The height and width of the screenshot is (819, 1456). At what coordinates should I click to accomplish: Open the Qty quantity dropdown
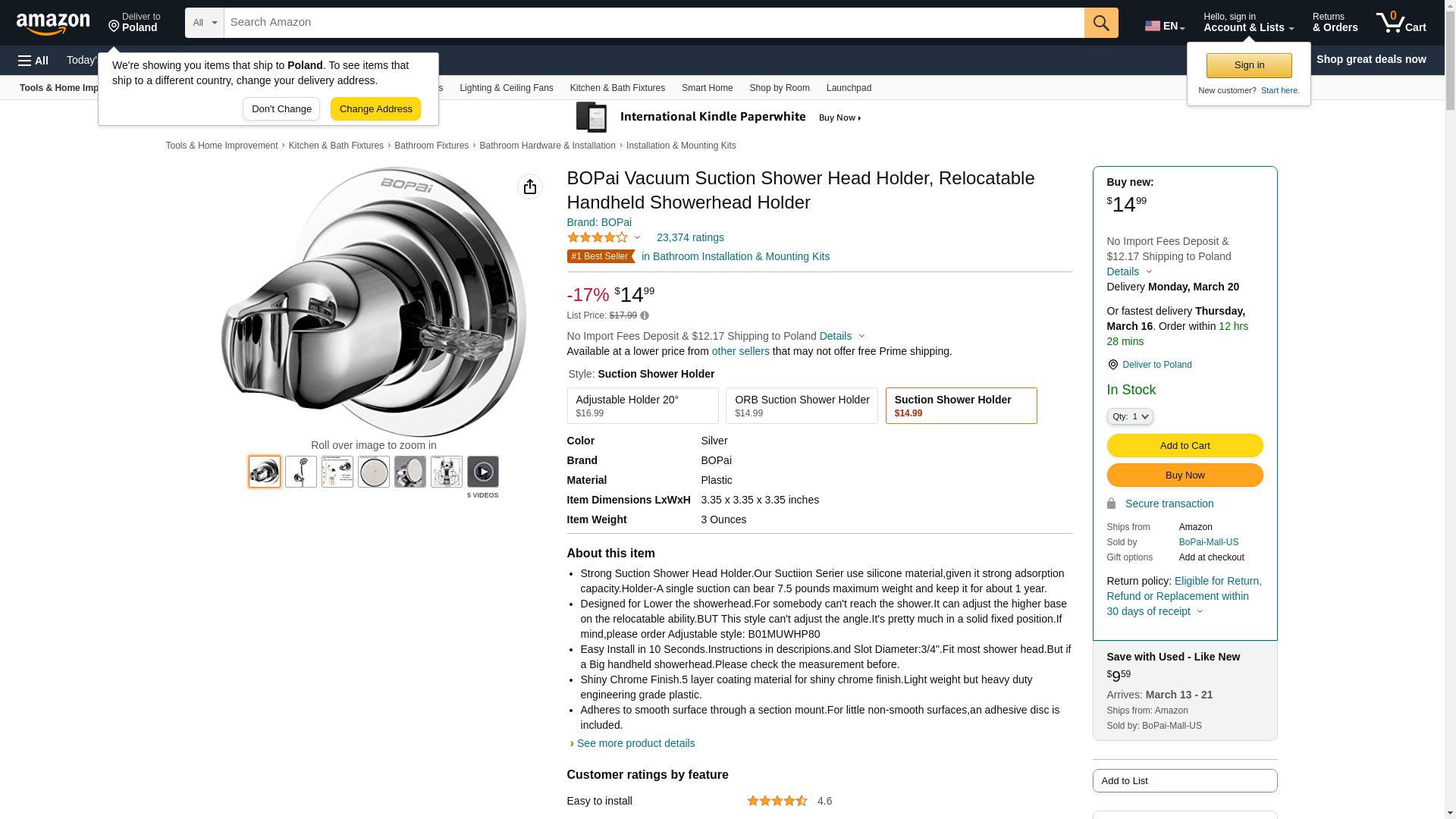[x=1129, y=416]
